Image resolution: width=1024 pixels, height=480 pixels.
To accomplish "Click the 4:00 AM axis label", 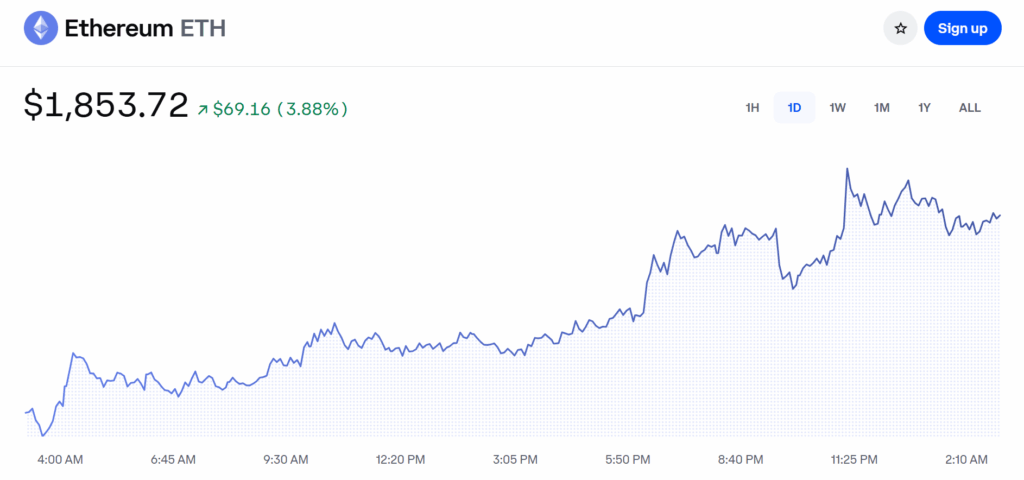I will click(x=59, y=460).
